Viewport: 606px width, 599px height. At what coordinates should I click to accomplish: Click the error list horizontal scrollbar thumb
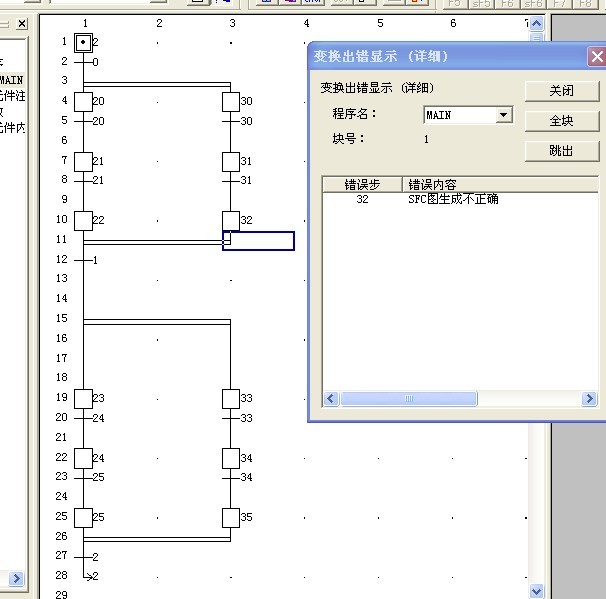(408, 399)
